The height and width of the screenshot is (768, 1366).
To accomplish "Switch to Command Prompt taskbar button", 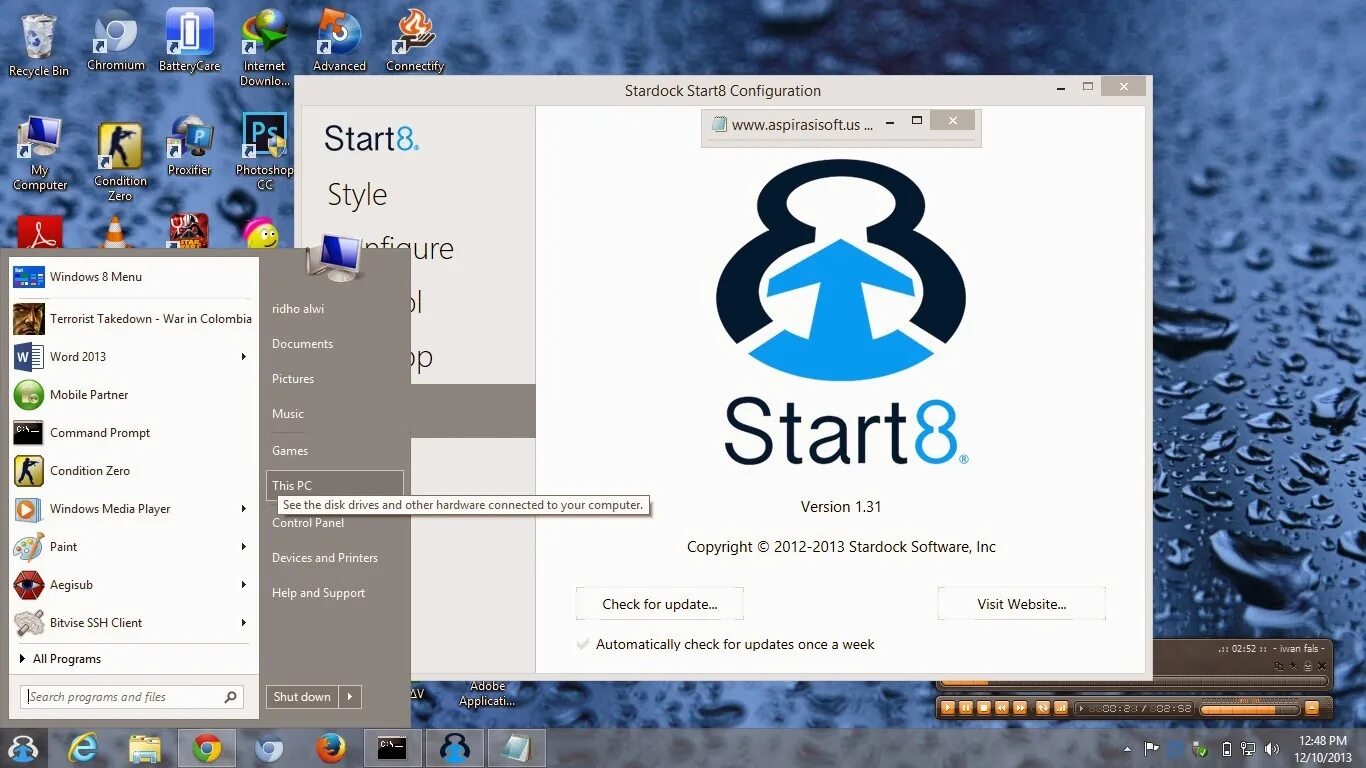I will tap(392, 748).
